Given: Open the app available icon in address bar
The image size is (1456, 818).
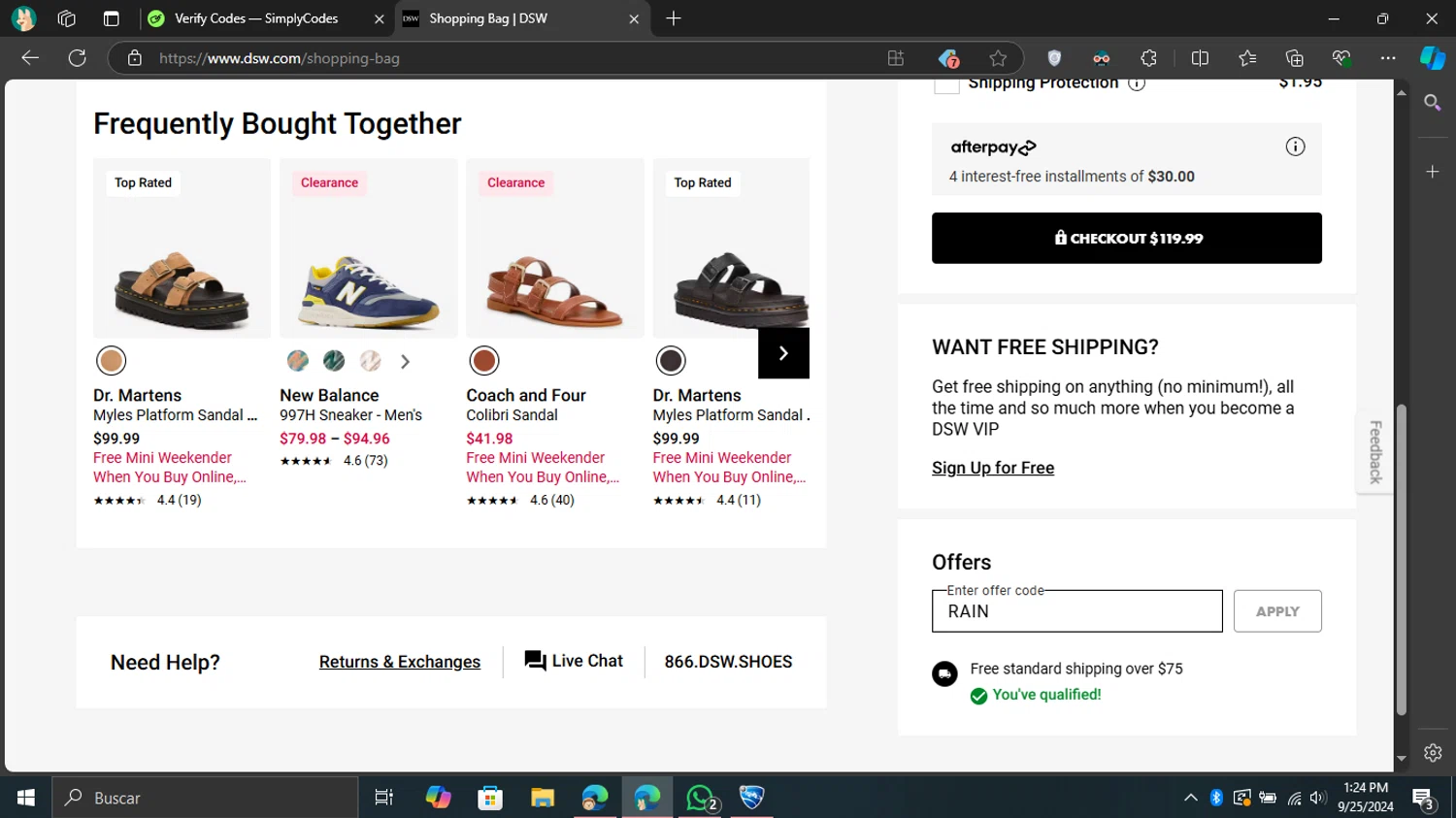Looking at the screenshot, I should pos(896,58).
